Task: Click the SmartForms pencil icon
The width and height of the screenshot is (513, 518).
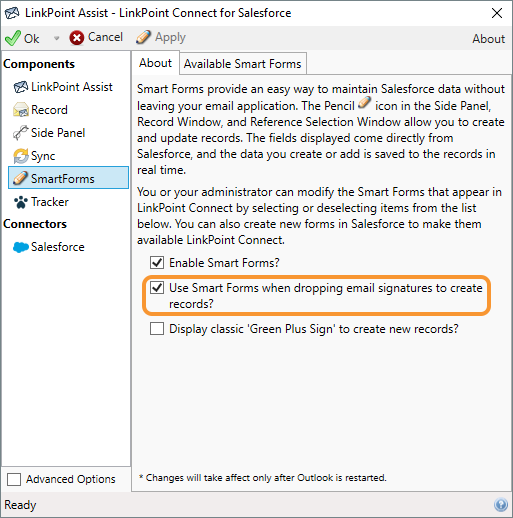Action: (20, 178)
